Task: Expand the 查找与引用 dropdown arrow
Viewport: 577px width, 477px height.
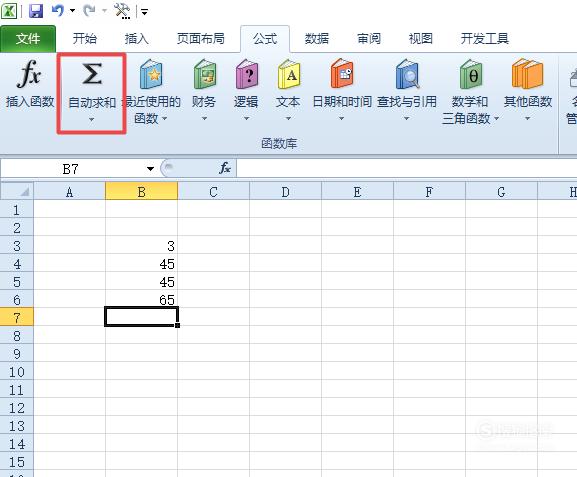Action: coord(407,119)
